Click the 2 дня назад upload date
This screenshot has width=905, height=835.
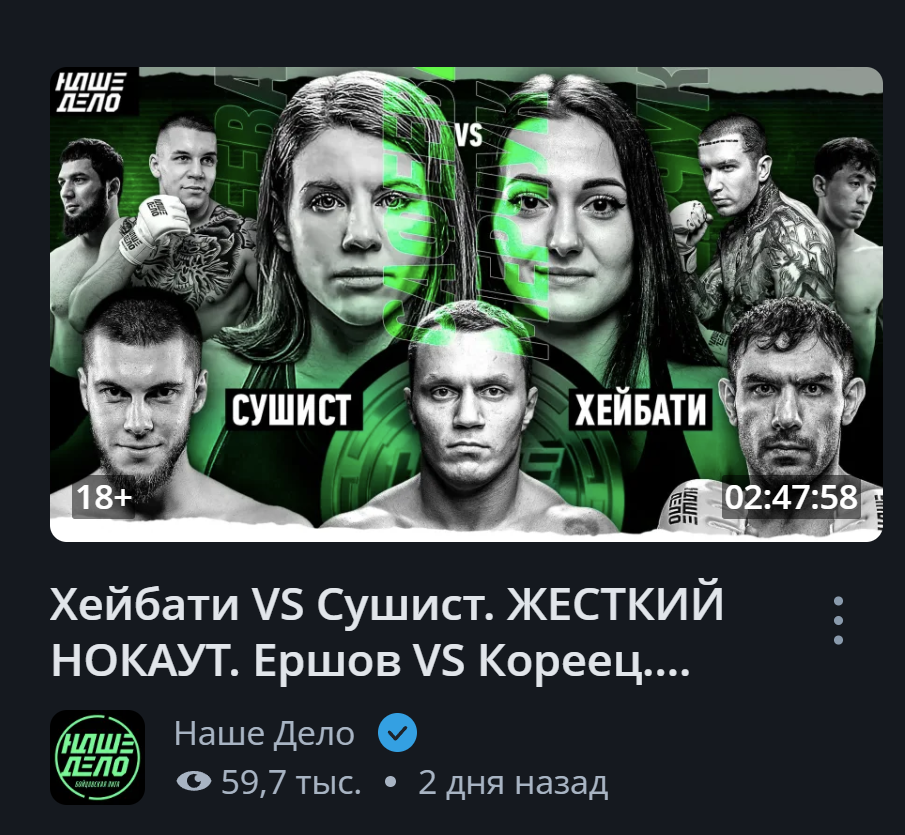pyautogui.click(x=513, y=783)
